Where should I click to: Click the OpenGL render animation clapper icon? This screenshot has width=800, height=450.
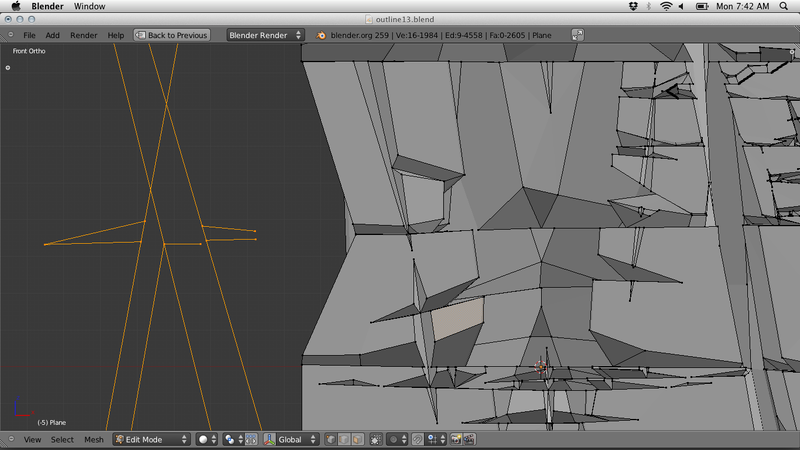click(x=469, y=439)
